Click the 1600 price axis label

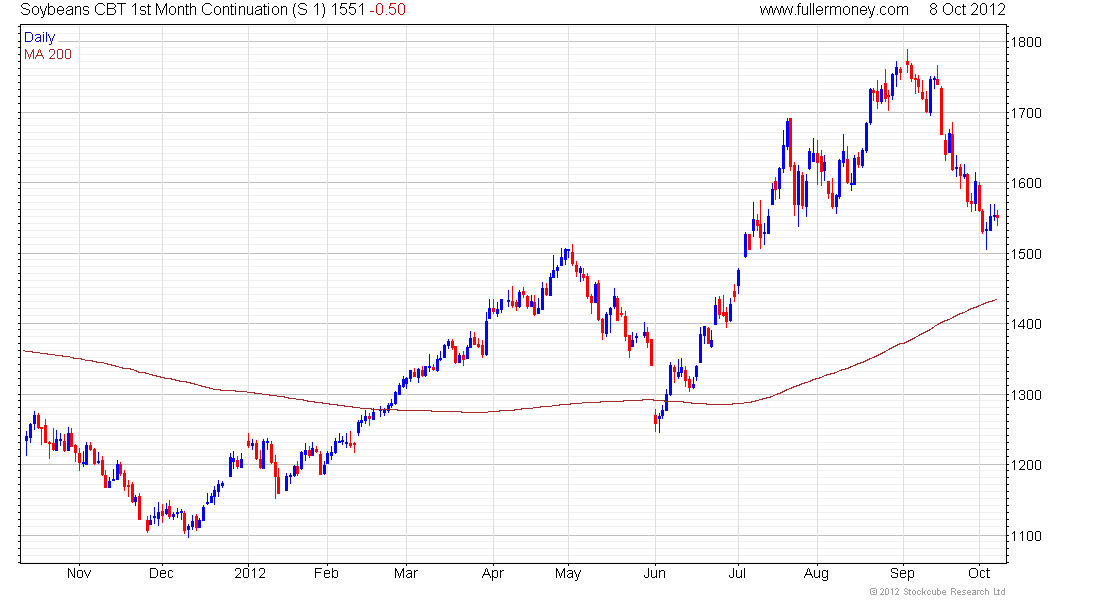point(1026,183)
